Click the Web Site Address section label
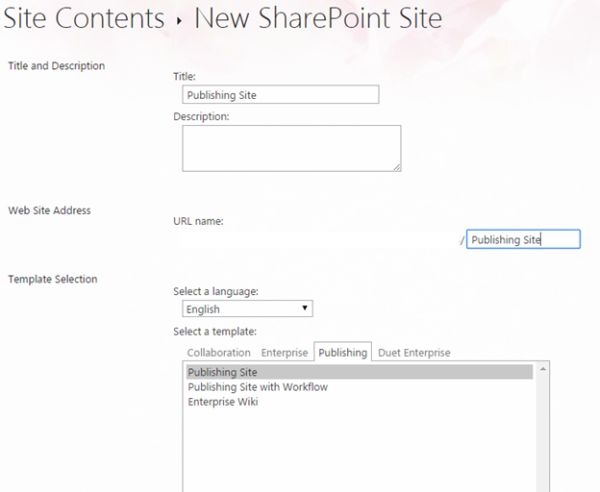The width and height of the screenshot is (600, 492). point(49,210)
